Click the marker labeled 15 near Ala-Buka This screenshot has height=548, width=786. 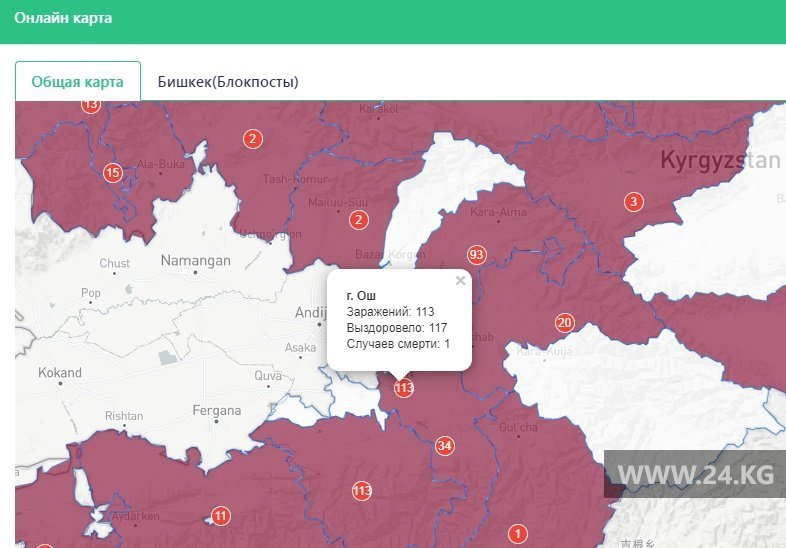point(113,173)
